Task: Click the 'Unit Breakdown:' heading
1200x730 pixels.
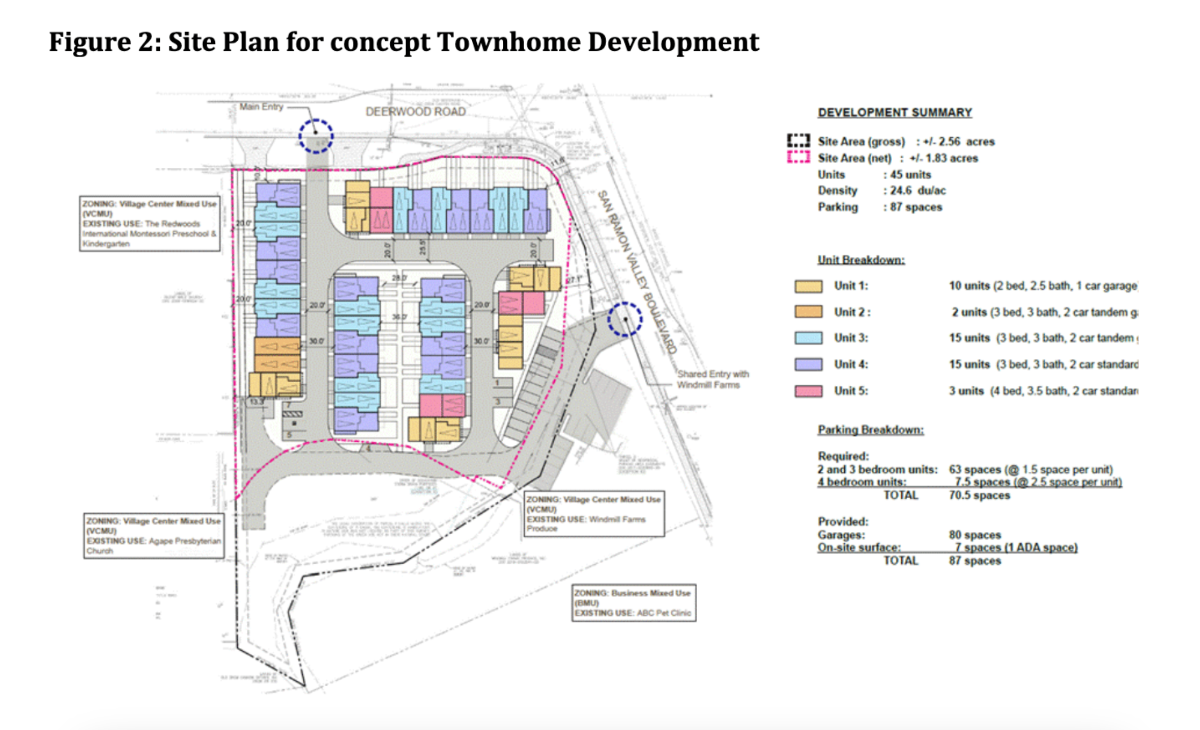Action: click(x=861, y=260)
